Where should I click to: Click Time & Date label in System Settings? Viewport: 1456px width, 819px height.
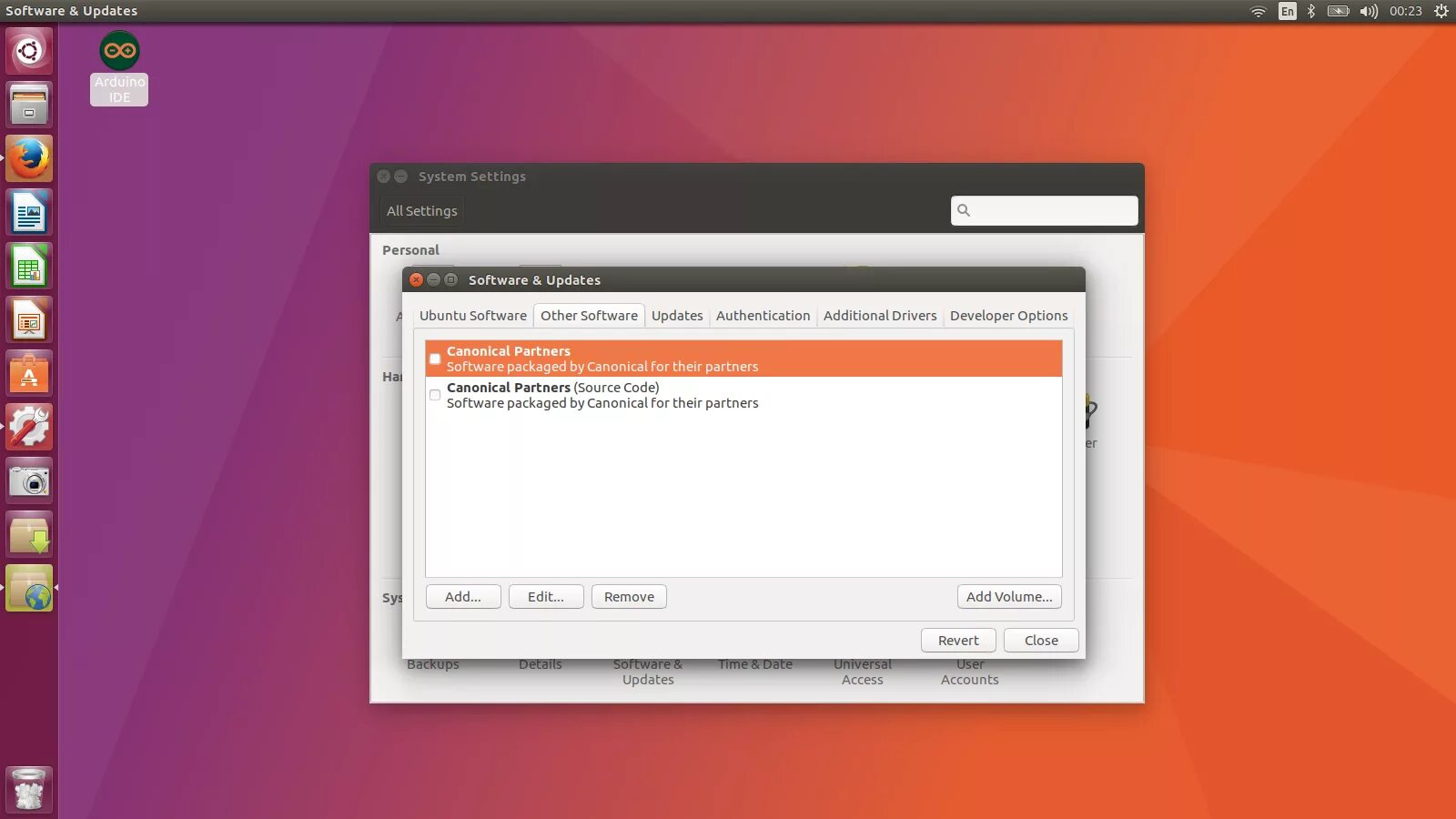(755, 665)
